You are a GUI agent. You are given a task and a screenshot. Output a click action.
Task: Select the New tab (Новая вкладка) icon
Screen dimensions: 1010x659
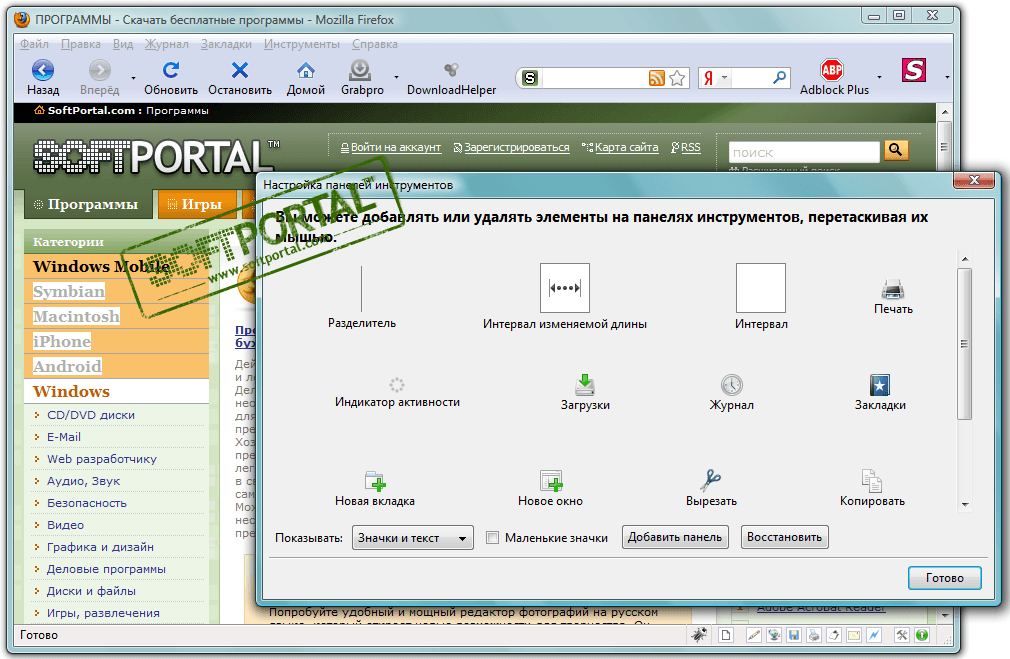click(x=375, y=481)
